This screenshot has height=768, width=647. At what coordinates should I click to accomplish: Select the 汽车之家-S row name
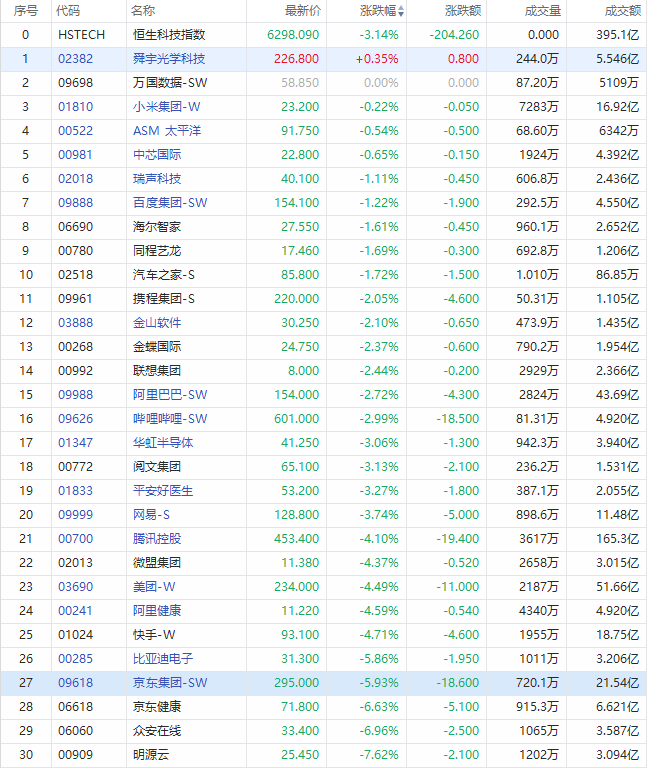[164, 275]
